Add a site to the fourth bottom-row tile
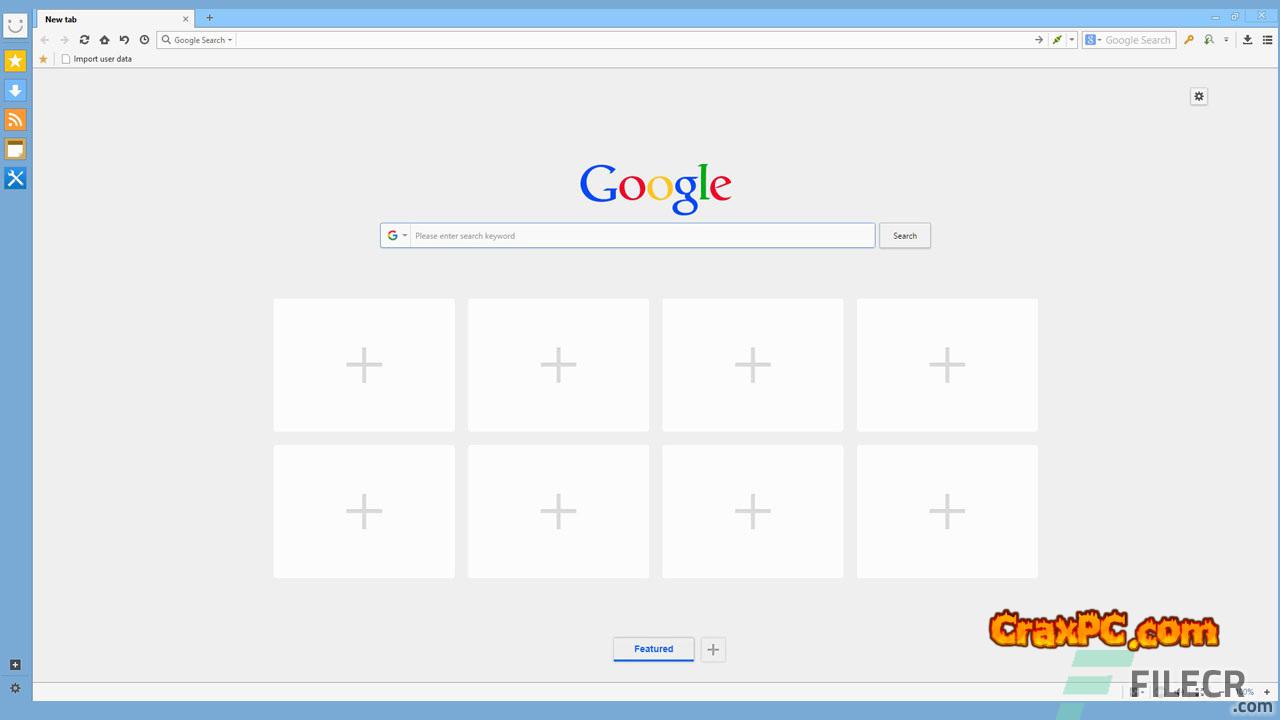 947,511
